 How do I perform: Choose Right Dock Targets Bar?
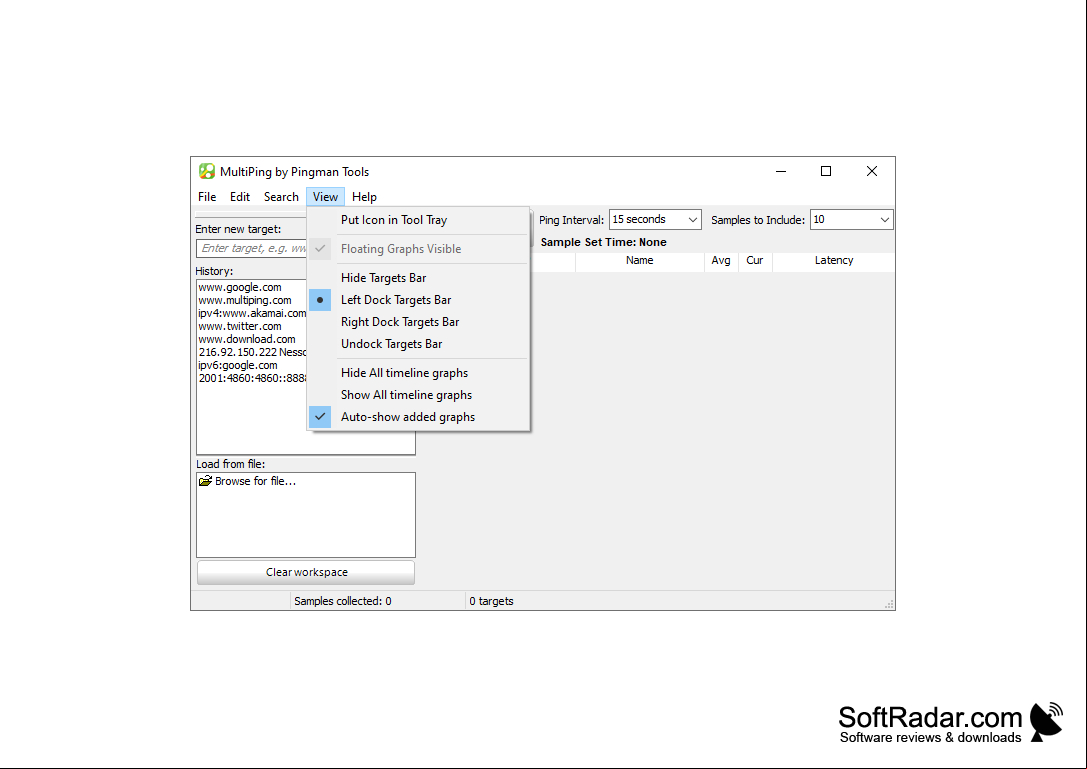[x=418, y=322]
